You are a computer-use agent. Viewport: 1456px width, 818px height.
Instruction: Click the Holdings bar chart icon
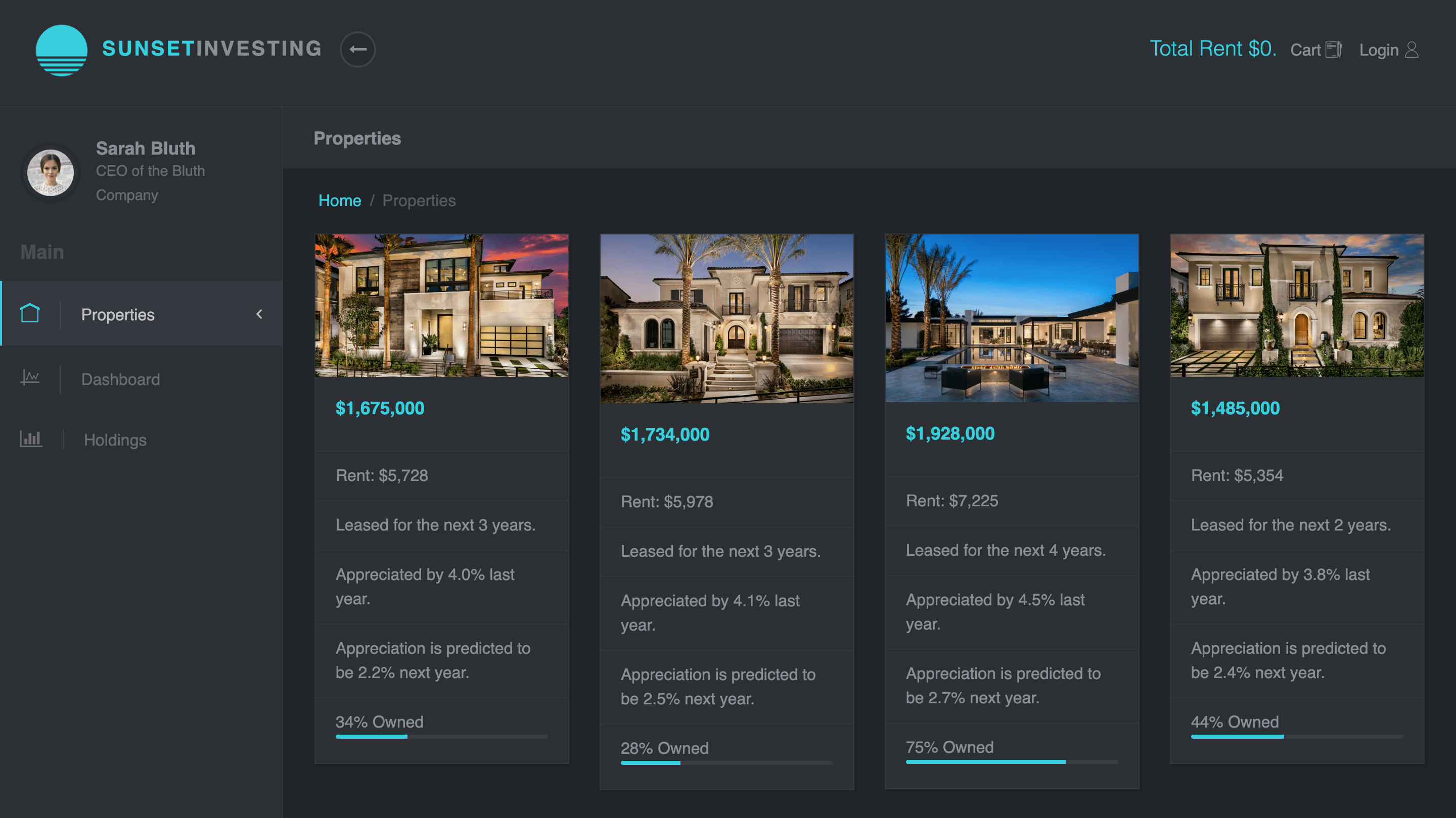(x=31, y=439)
